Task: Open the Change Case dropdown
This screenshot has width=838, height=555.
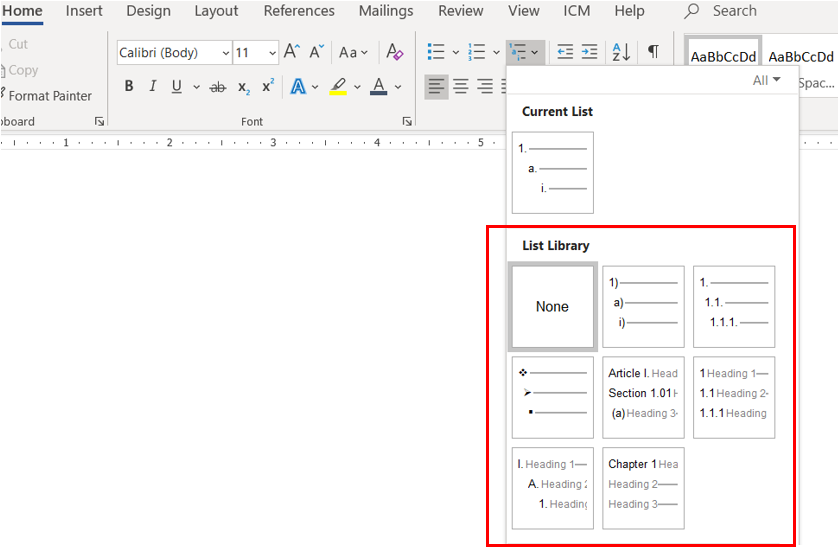Action: (353, 52)
